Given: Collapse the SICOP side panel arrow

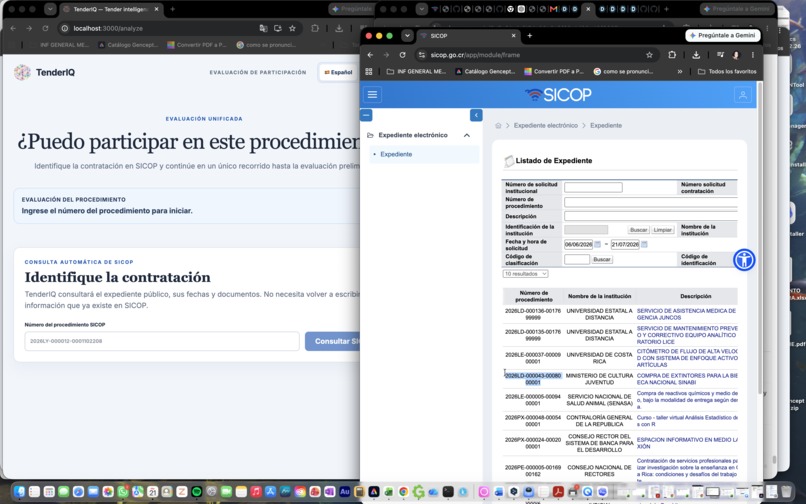Looking at the screenshot, I should tap(476, 115).
